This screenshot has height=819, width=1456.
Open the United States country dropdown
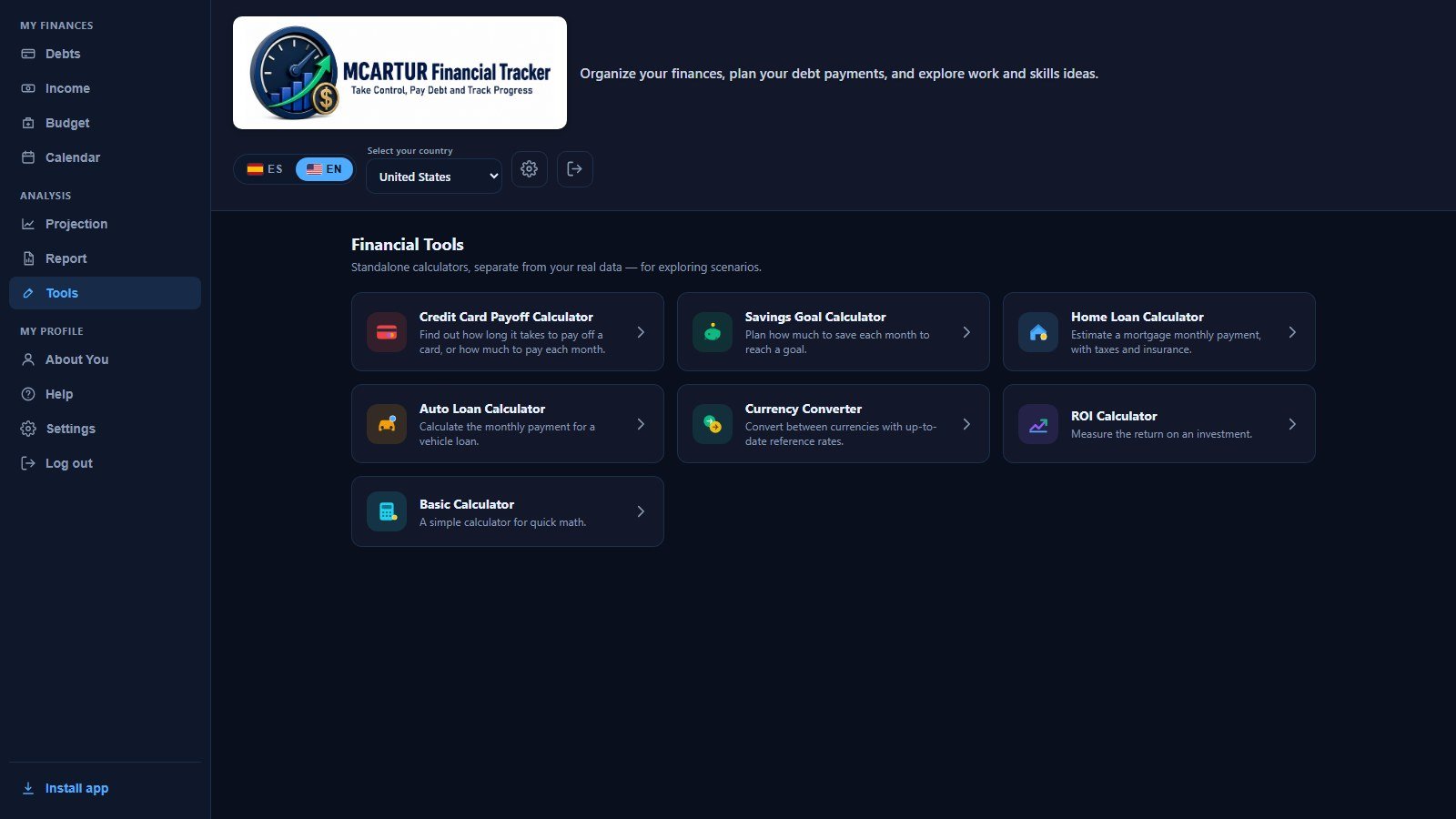(x=434, y=177)
